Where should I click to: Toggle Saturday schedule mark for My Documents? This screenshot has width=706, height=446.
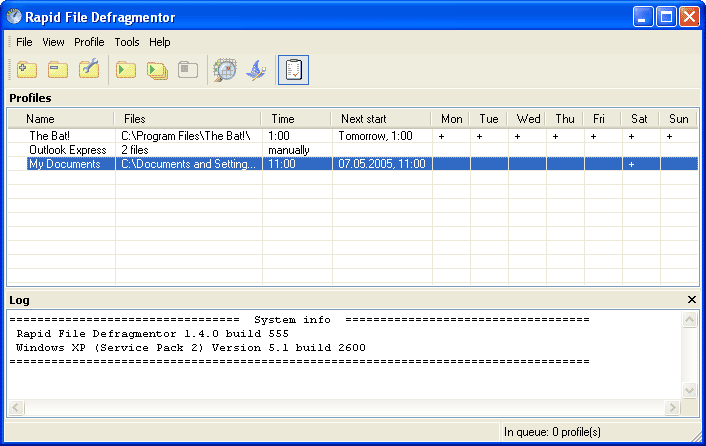point(631,164)
